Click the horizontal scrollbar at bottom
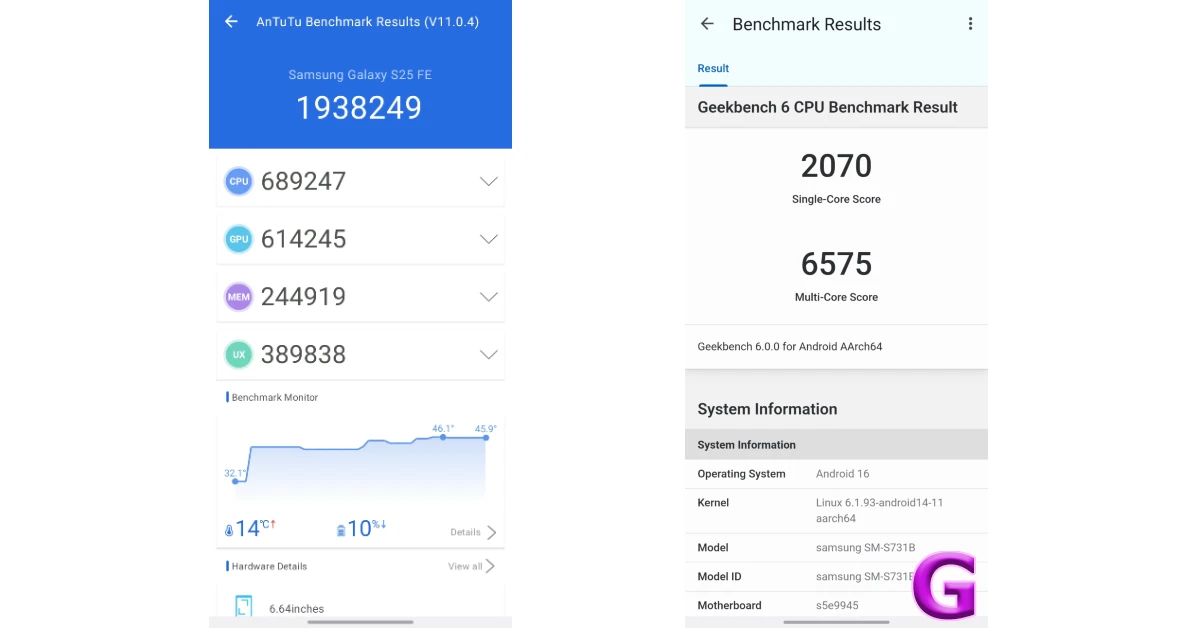This screenshot has width=1200, height=628. 360,623
